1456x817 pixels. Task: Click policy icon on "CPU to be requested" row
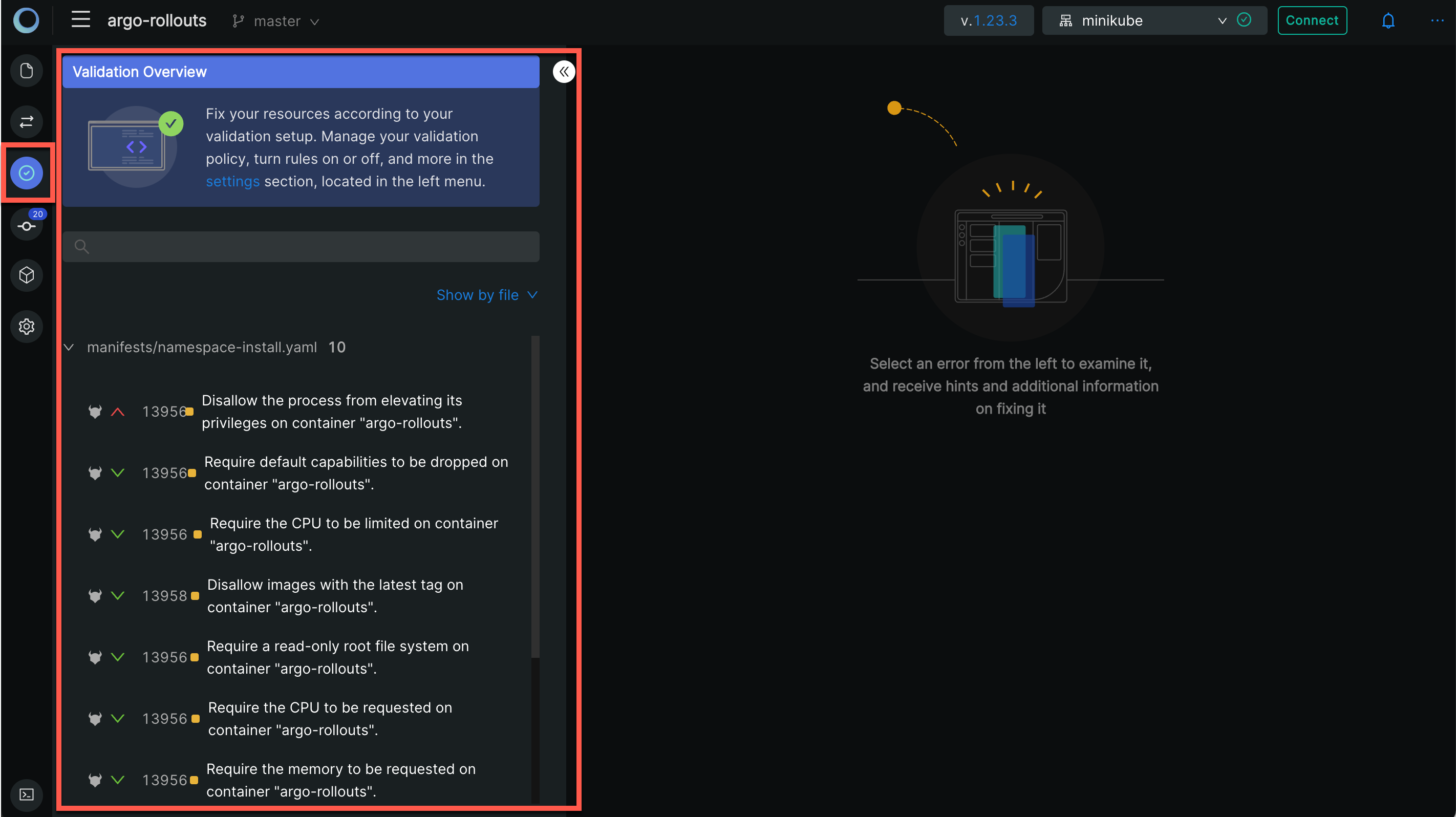[95, 719]
